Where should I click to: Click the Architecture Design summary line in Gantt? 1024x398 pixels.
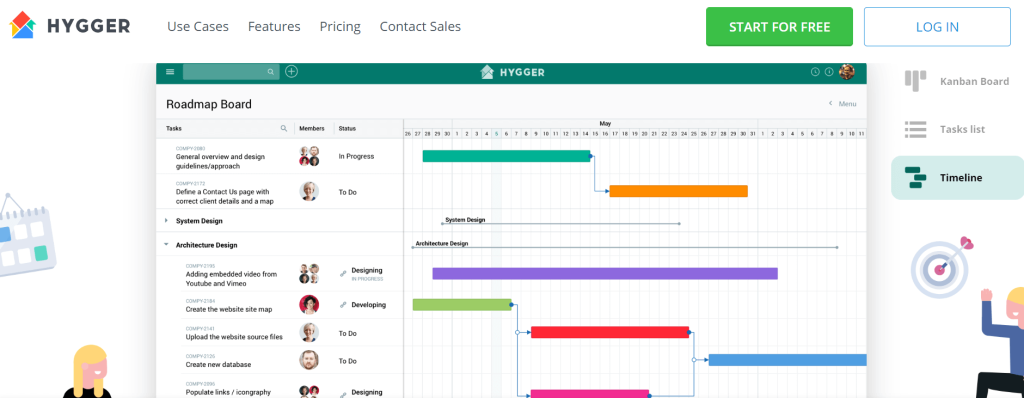pos(624,247)
